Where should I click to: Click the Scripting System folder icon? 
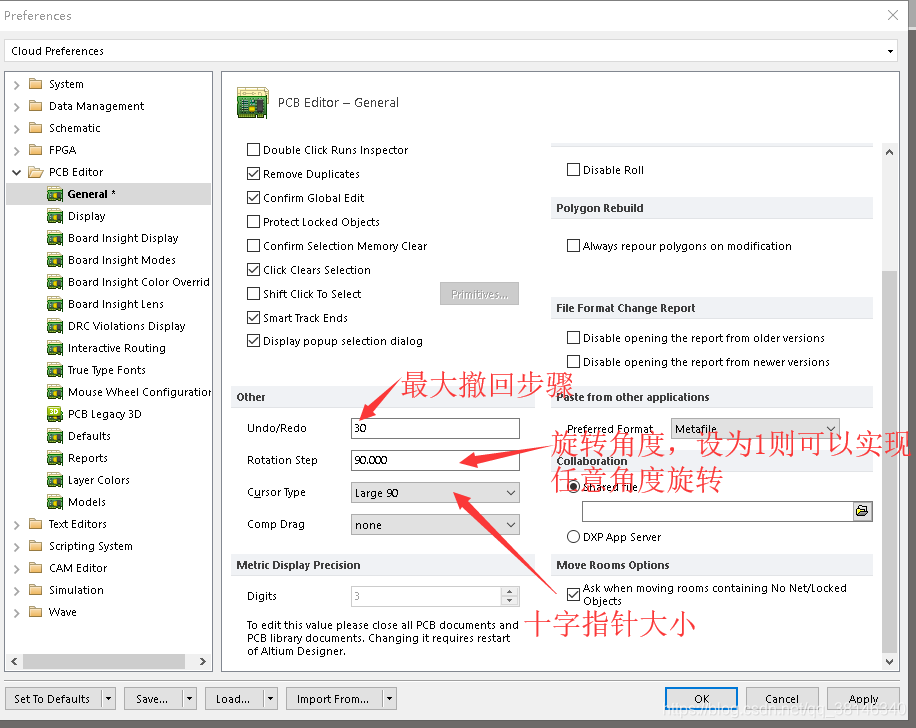(x=36, y=546)
